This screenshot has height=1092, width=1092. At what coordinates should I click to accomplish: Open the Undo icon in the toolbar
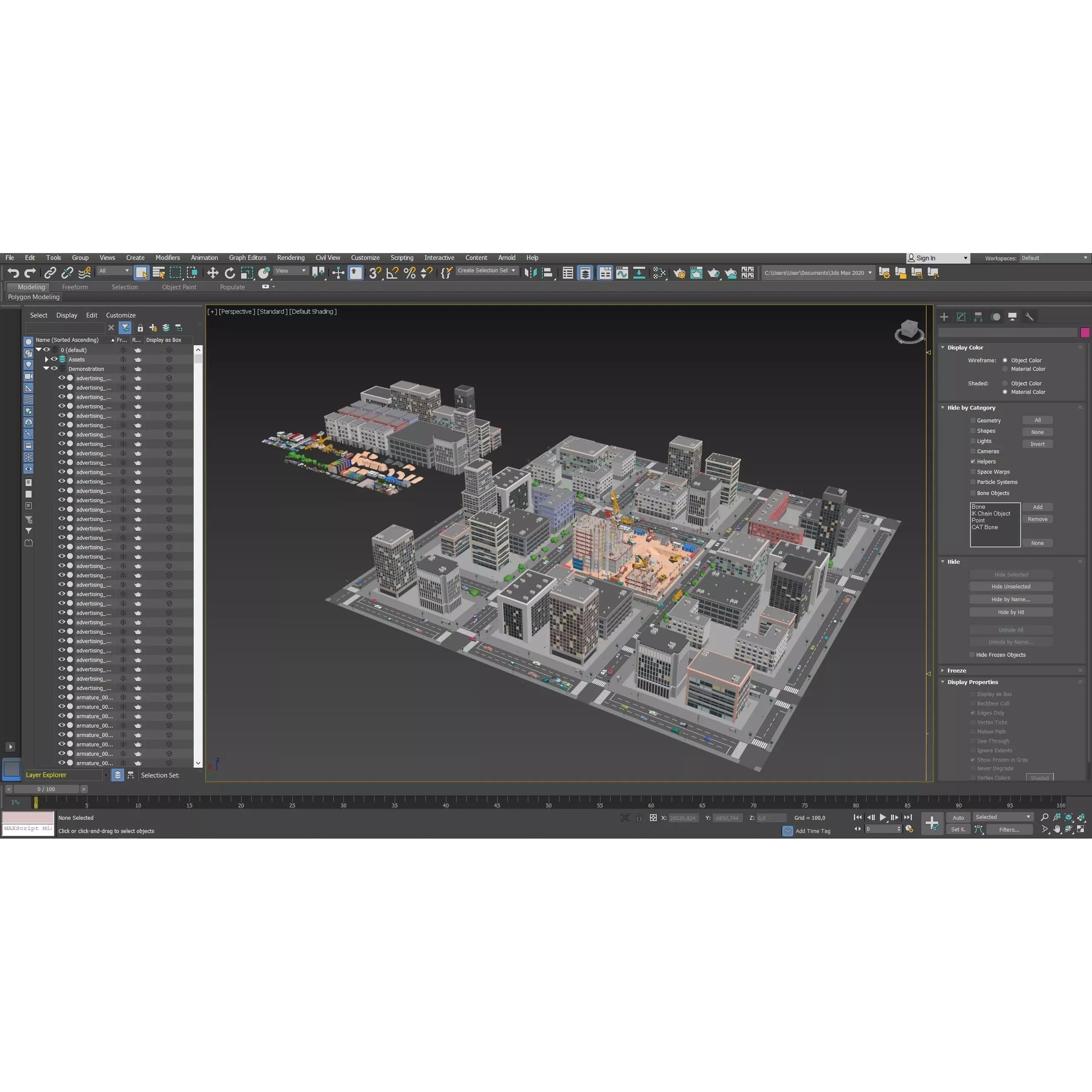pos(14,272)
